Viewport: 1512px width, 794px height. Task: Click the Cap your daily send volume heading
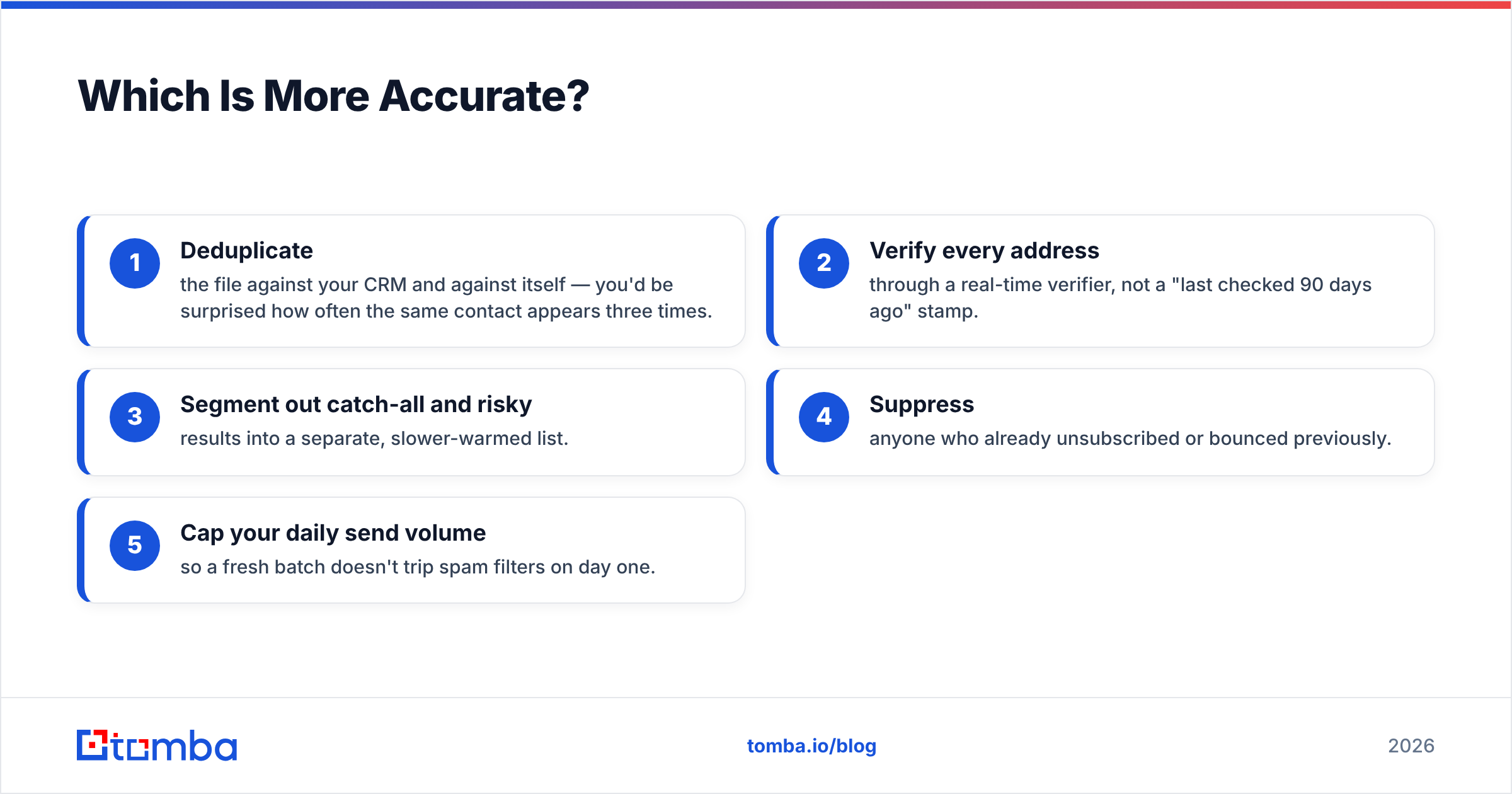point(333,533)
